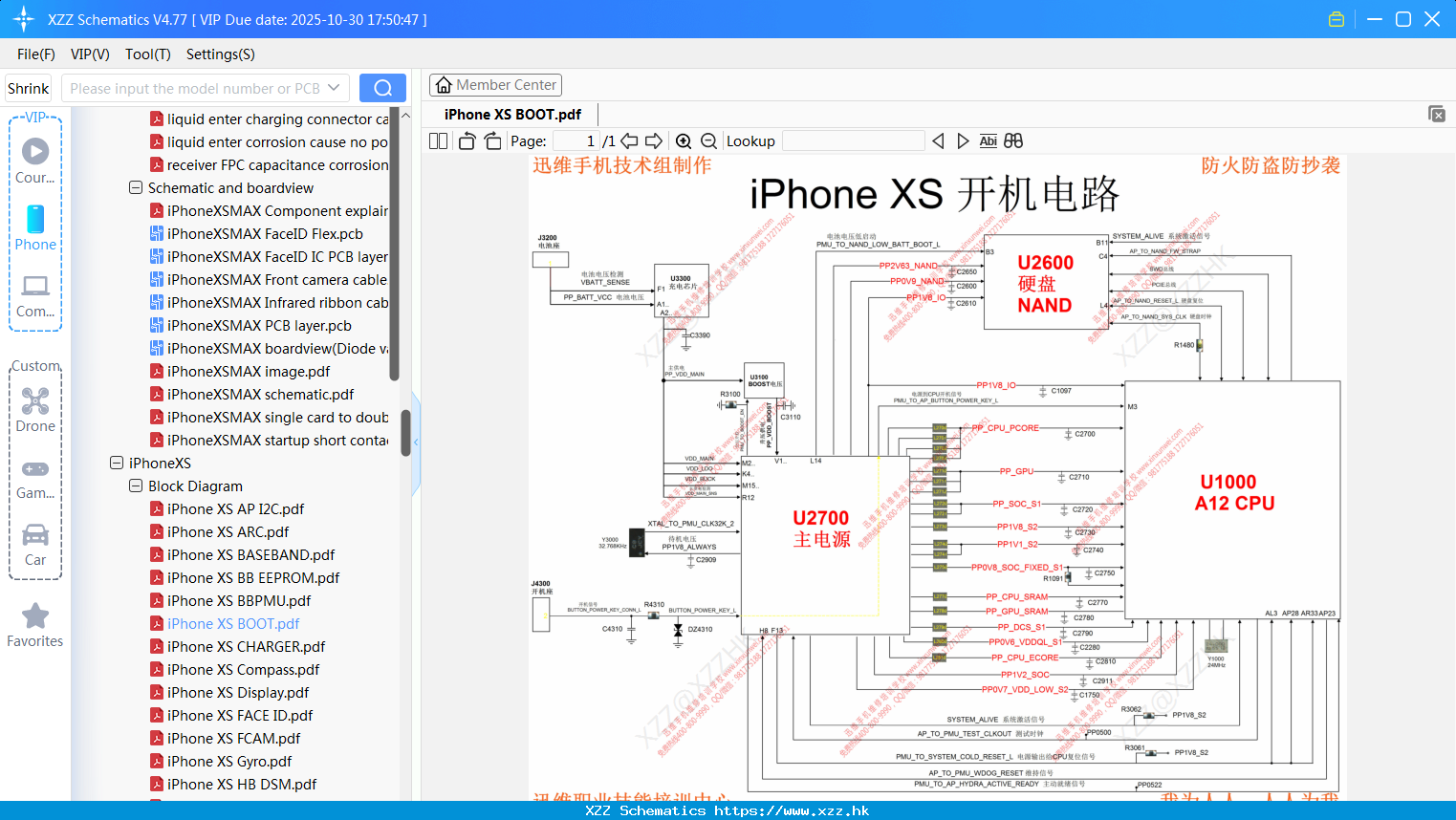Viewport: 1456px width, 820px height.
Task: Open iPhoneXSMAX FaceID Flex.pcb
Action: pyautogui.click(x=265, y=233)
